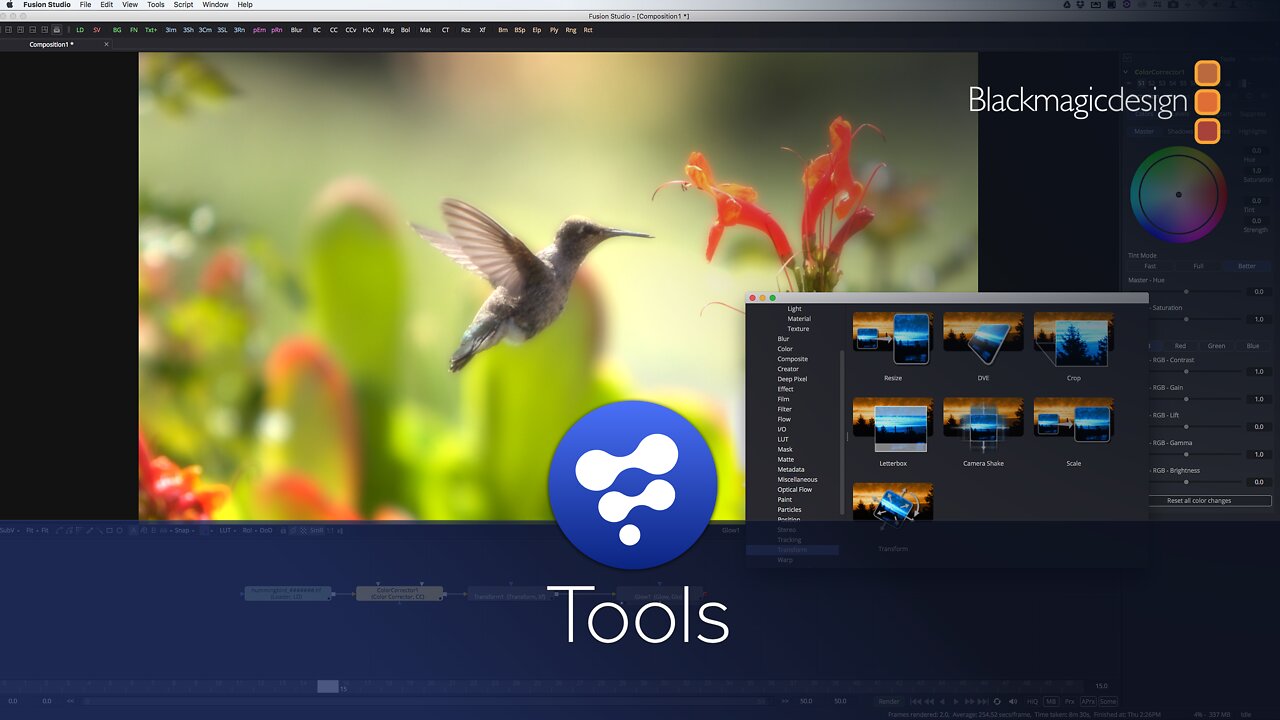Click the Rct rectangle mask tool
Image resolution: width=1280 pixels, height=720 pixels.
[588, 30]
